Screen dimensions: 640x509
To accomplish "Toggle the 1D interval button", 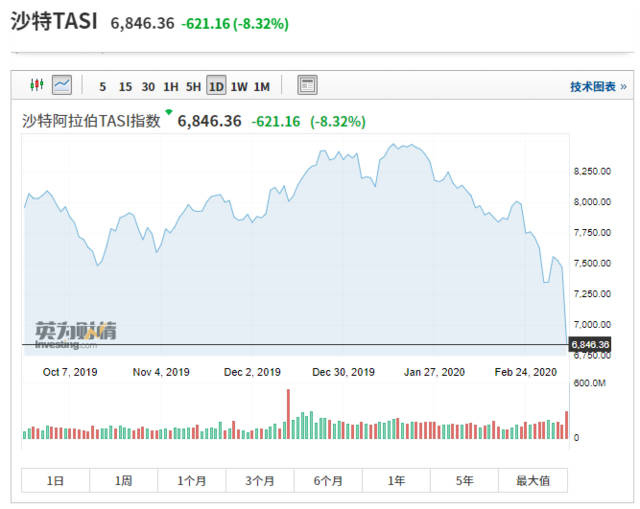I will point(216,86).
